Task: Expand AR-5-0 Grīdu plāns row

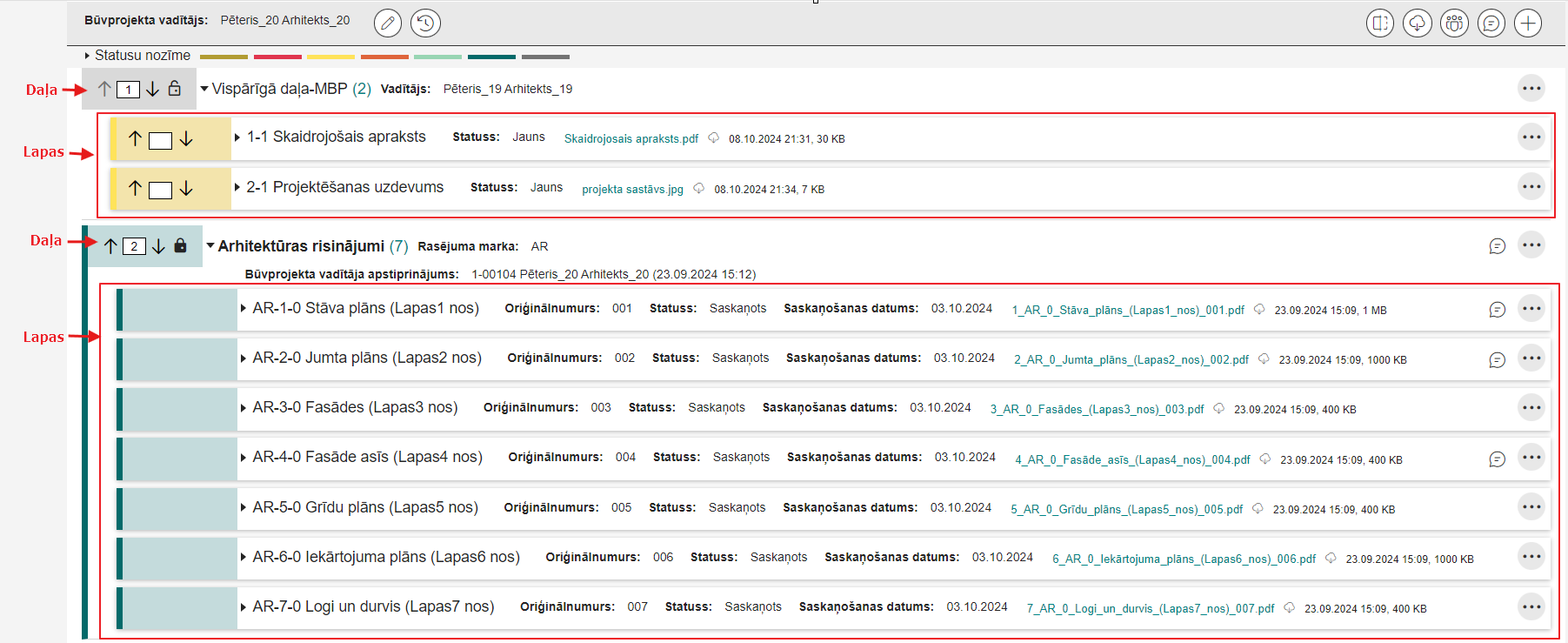Action: (244, 507)
